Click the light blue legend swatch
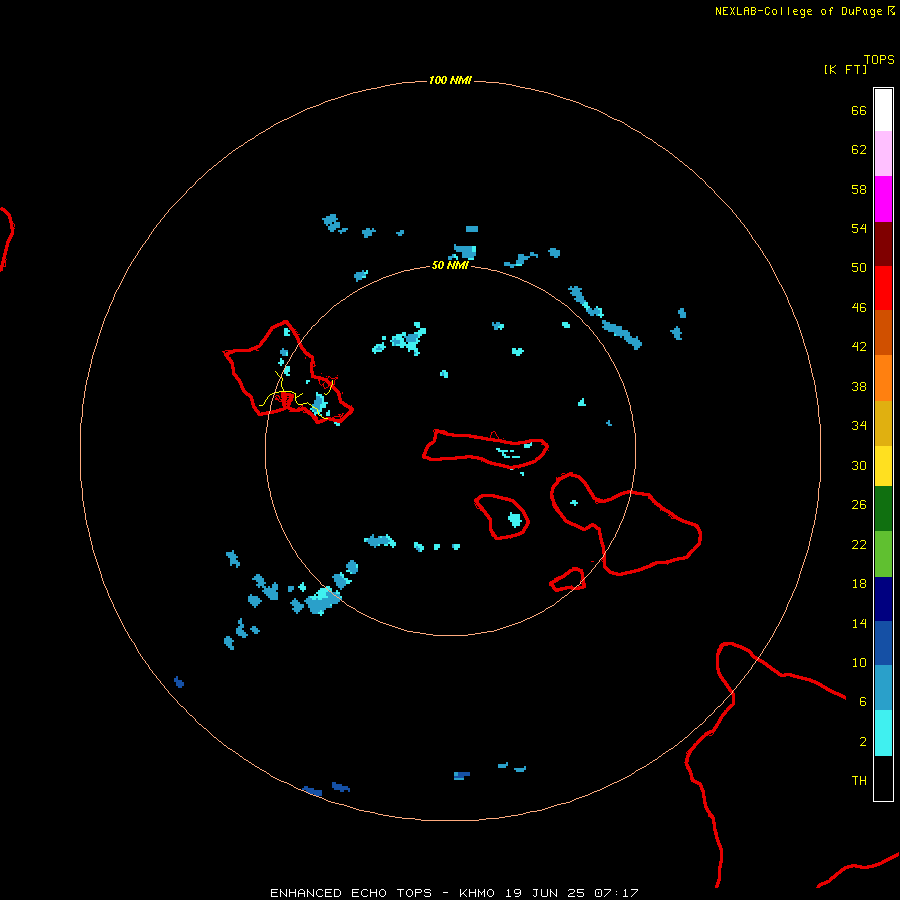900x900 pixels. (883, 688)
